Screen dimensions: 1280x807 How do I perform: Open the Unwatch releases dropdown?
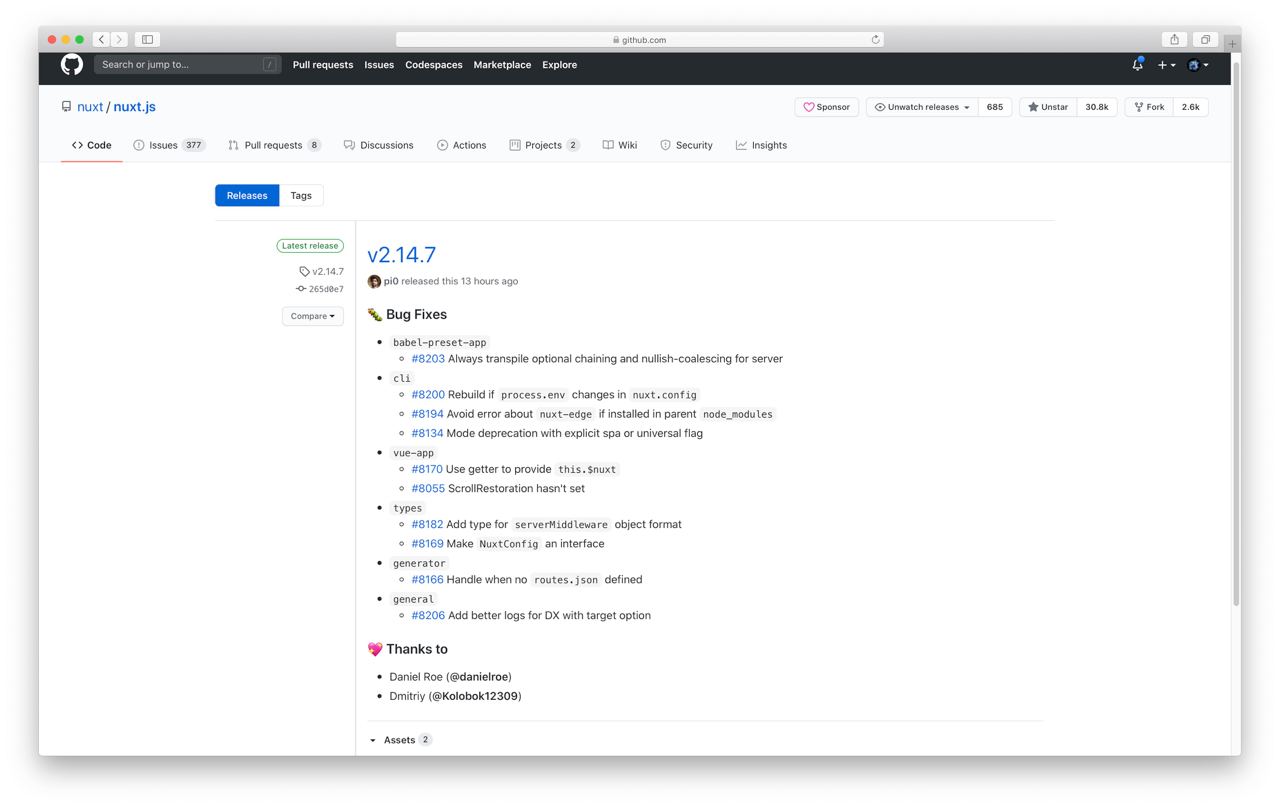922,107
